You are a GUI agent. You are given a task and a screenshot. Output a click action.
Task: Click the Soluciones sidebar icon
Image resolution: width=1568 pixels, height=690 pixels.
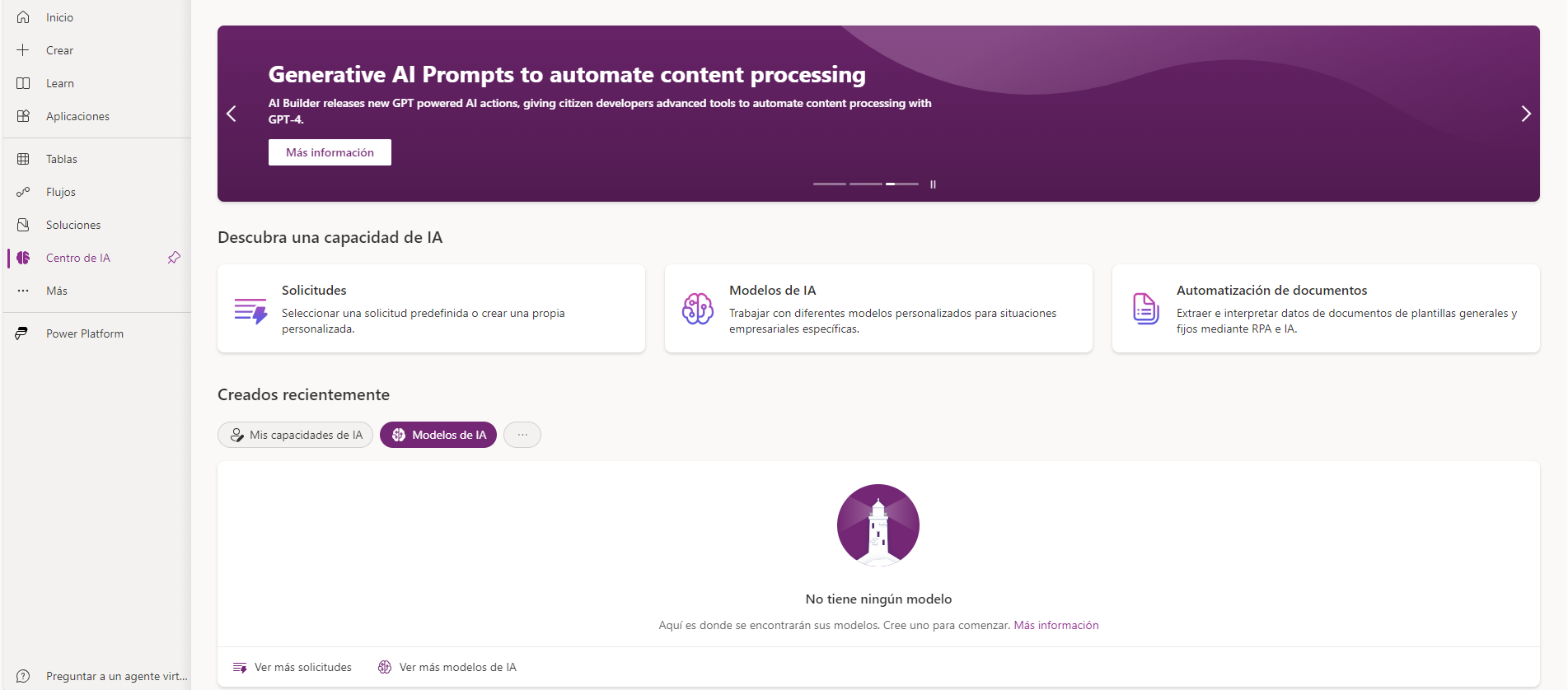(23, 225)
